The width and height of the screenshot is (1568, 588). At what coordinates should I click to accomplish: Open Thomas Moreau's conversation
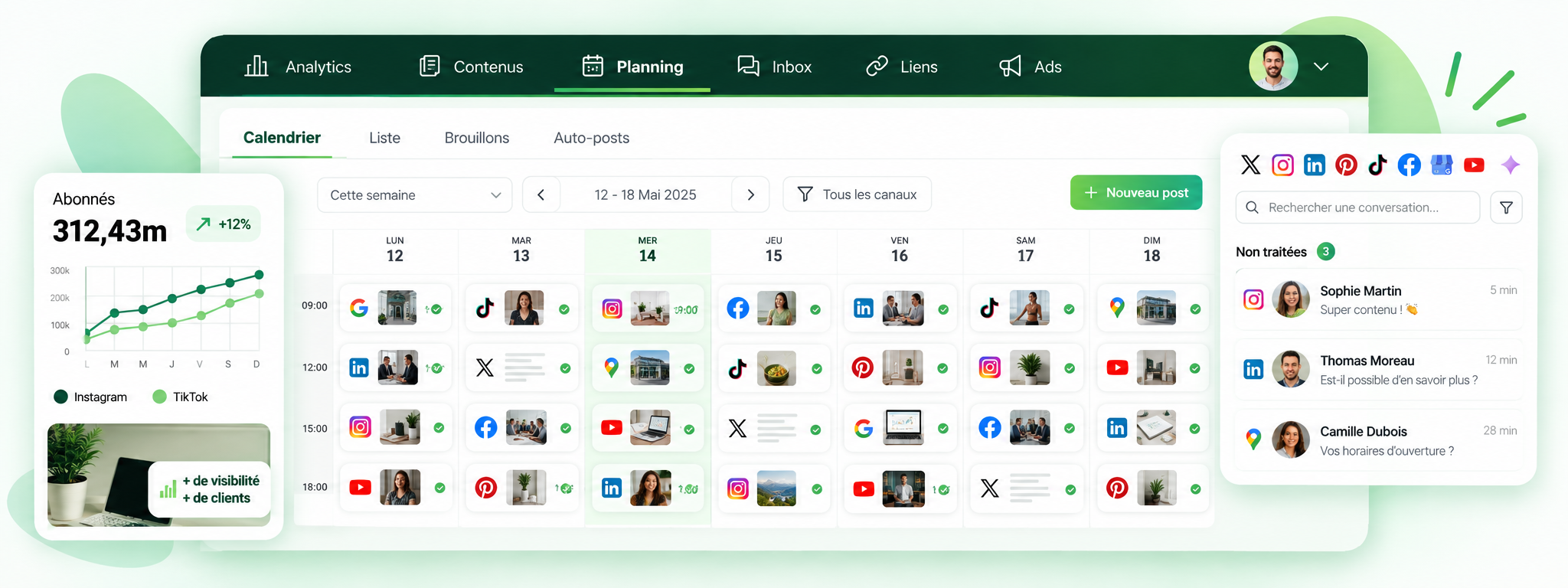tap(1379, 370)
